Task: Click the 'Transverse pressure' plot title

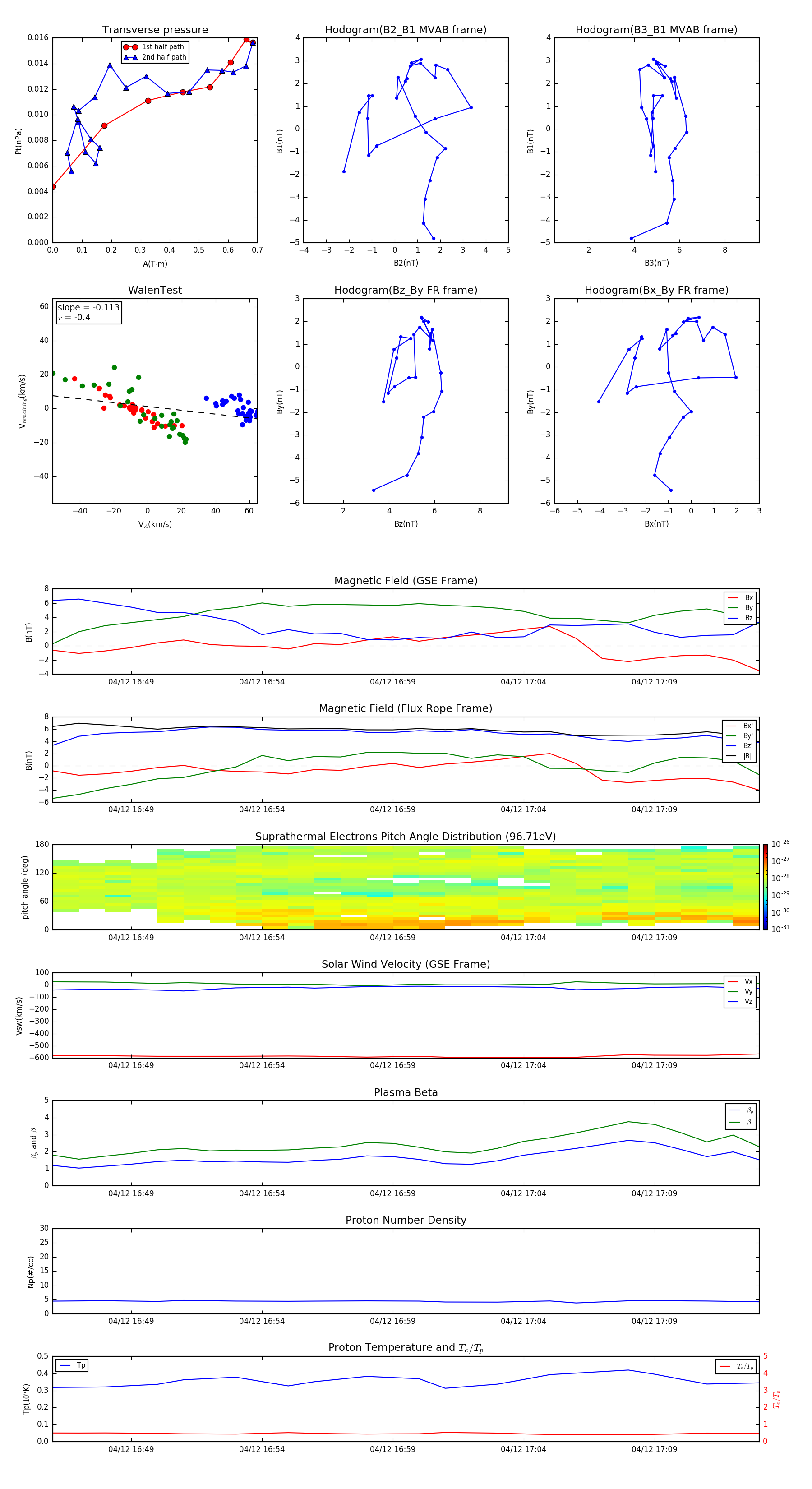Action: click(155, 30)
